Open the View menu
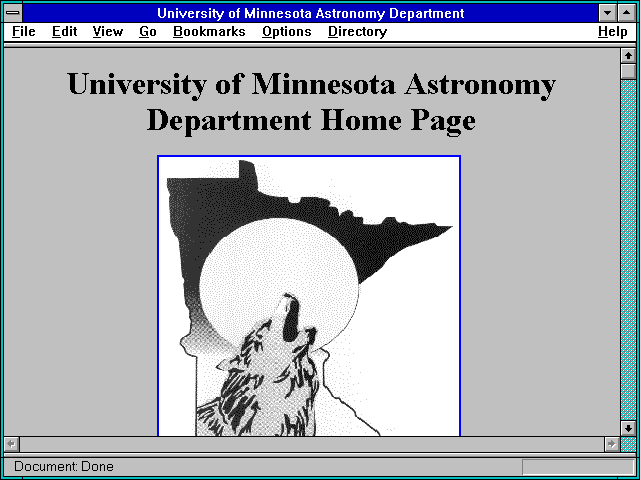The height and width of the screenshot is (480, 640). click(x=107, y=32)
